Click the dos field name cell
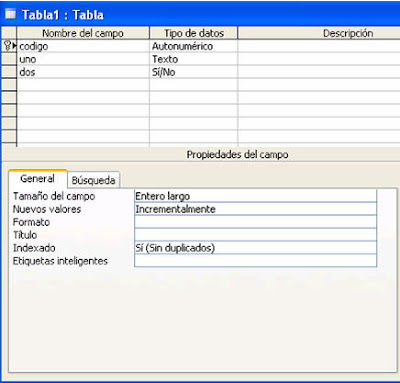400x383 pixels. (x=83, y=72)
